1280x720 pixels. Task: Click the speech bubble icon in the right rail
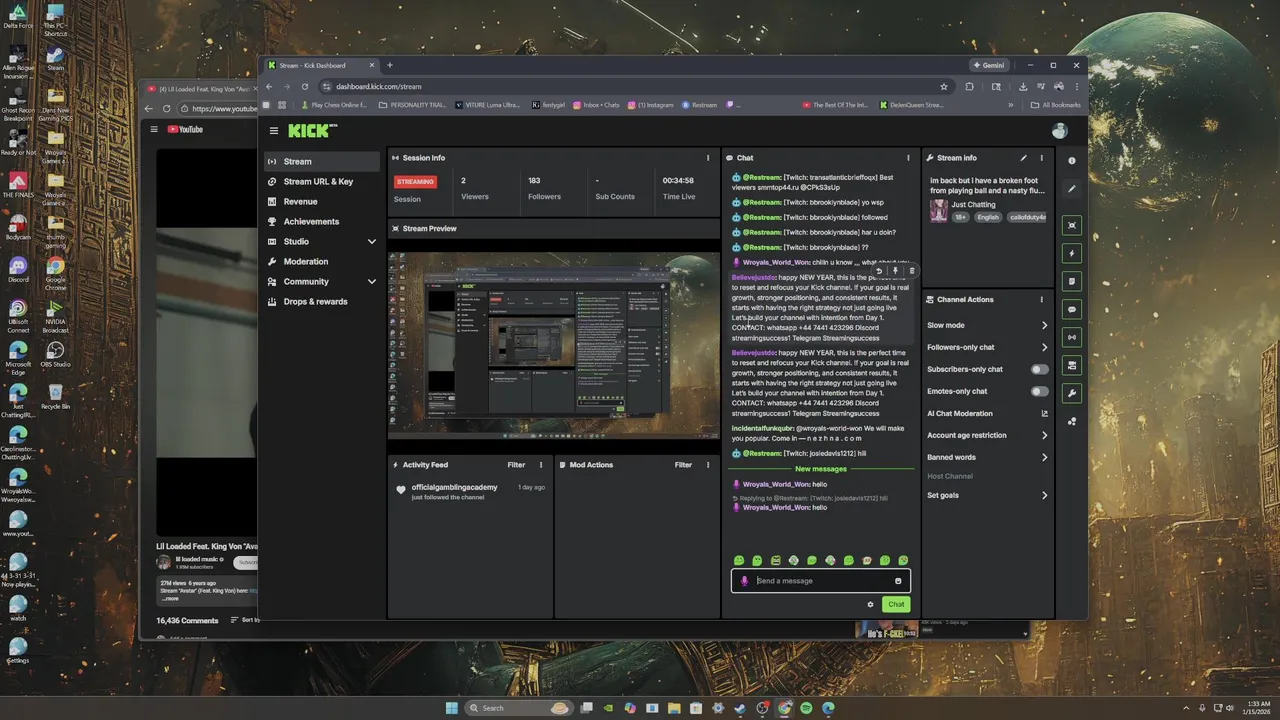tap(1072, 310)
